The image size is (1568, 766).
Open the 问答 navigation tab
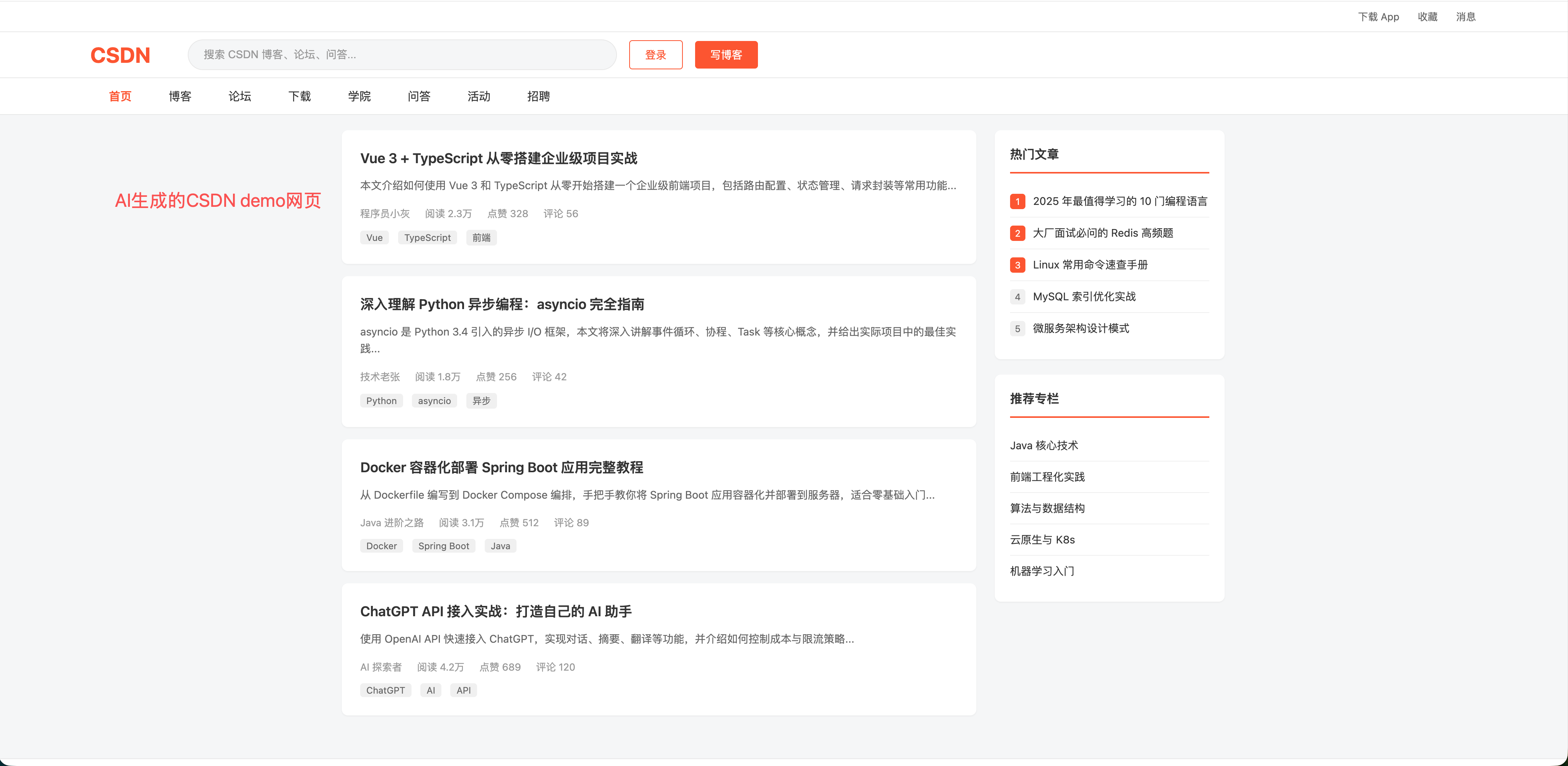point(419,96)
